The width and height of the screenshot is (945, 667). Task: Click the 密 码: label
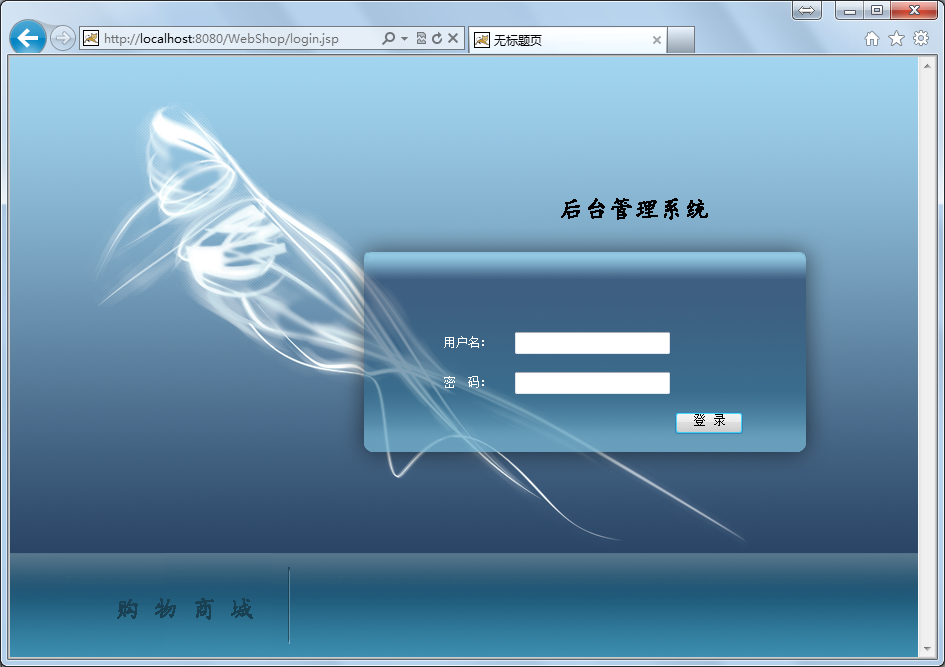point(464,383)
